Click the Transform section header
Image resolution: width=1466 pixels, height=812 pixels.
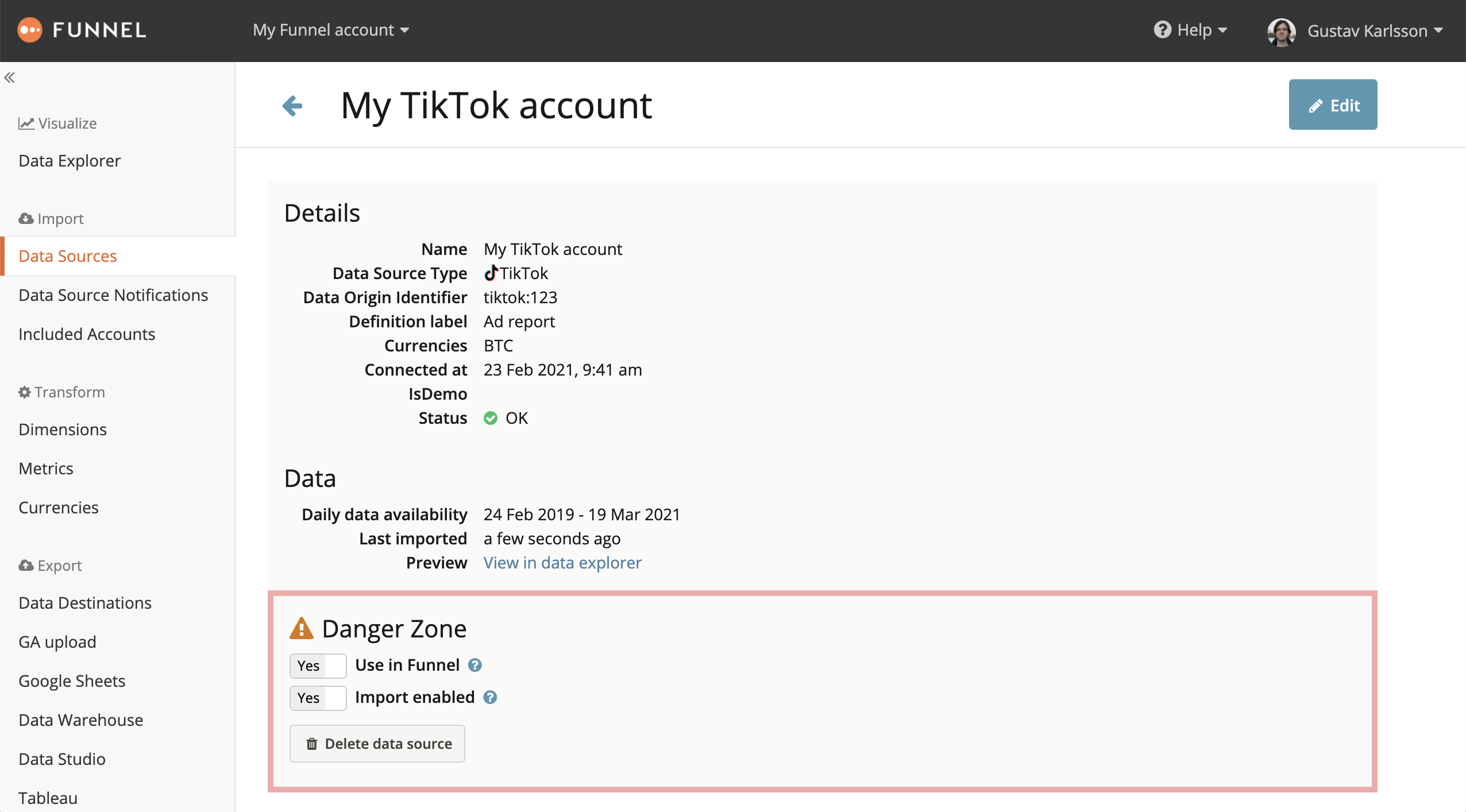click(x=61, y=392)
